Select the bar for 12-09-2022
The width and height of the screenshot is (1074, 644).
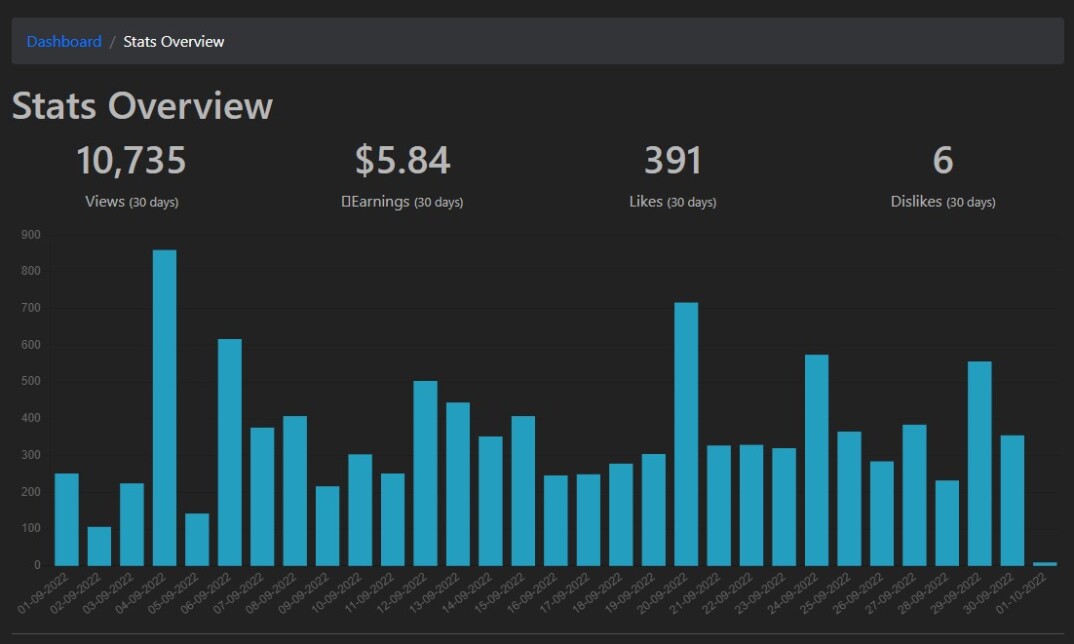[x=425, y=473]
